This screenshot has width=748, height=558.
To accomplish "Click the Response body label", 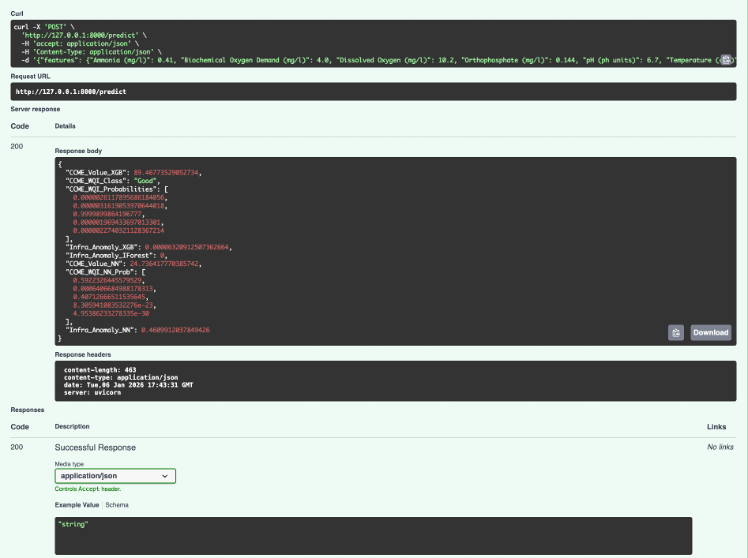I will (78, 151).
